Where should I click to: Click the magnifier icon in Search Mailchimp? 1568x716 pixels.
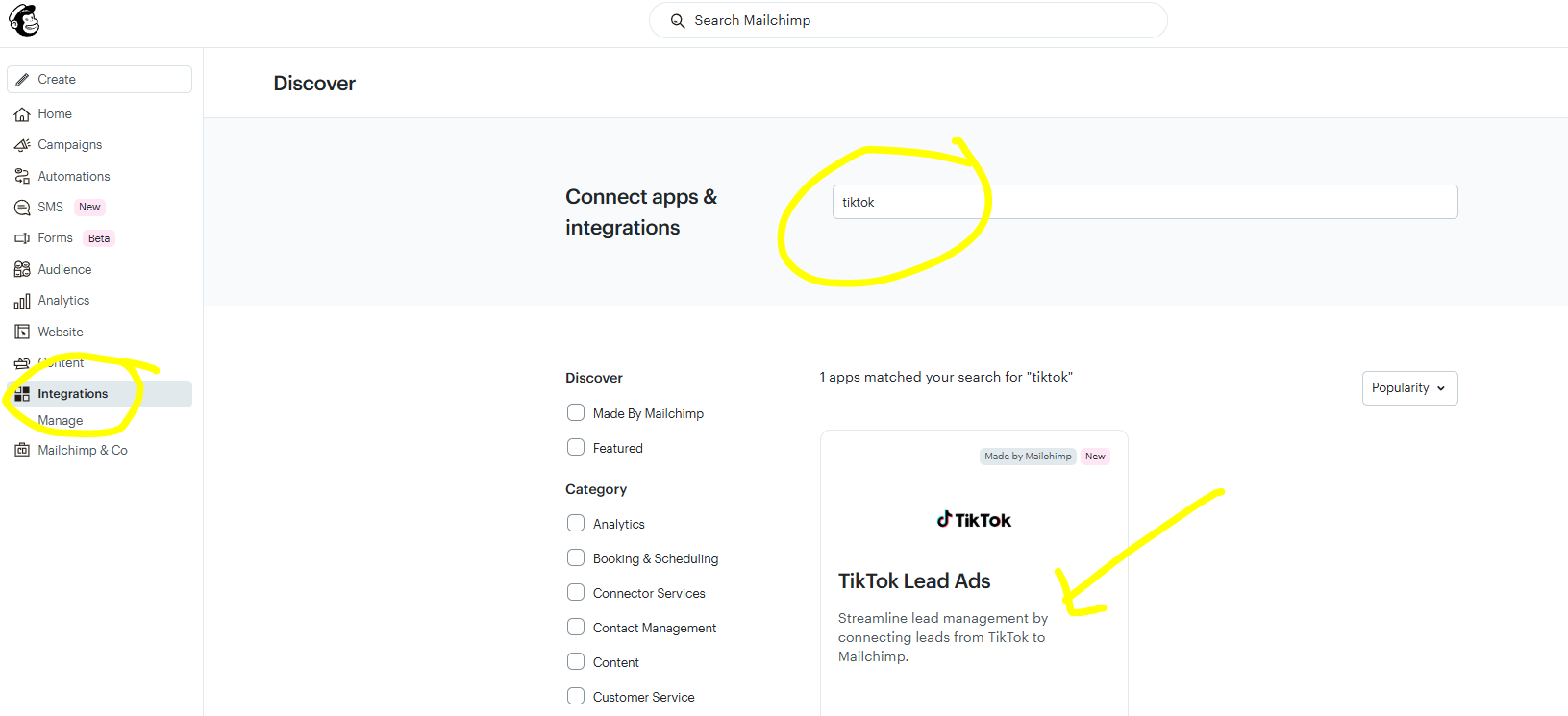678,21
